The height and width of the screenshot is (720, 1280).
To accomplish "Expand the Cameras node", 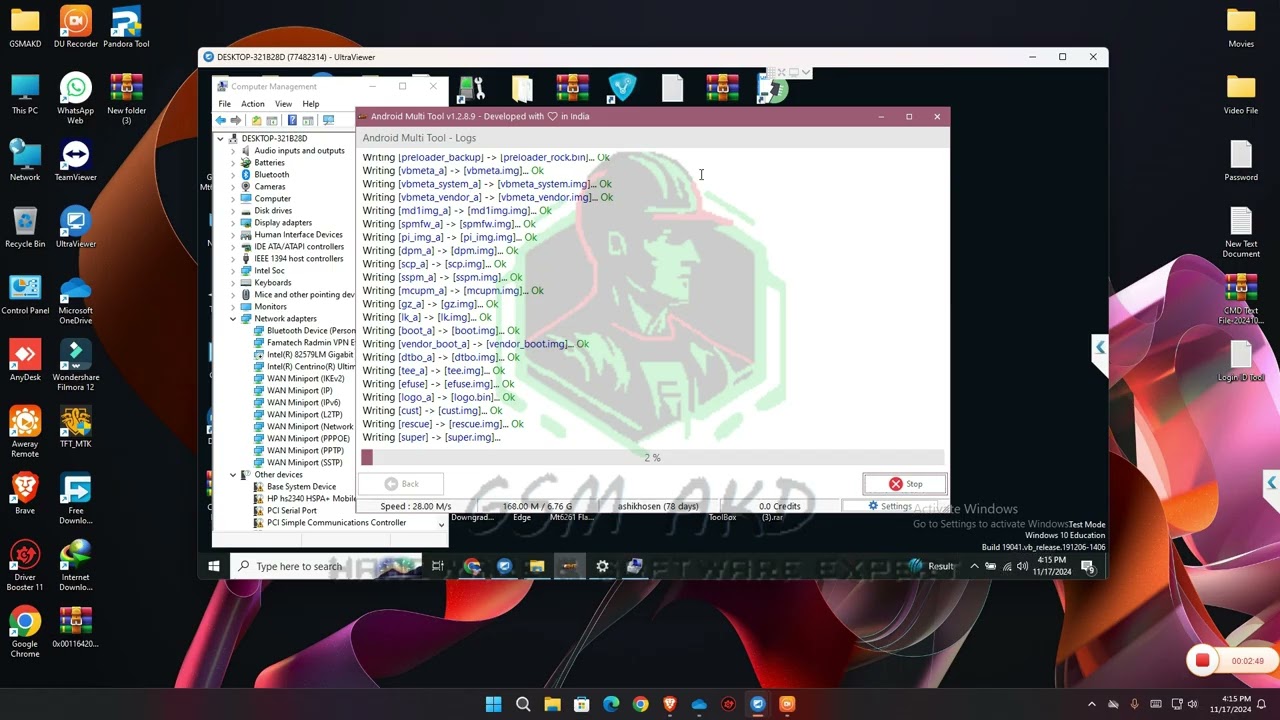I will [233, 187].
